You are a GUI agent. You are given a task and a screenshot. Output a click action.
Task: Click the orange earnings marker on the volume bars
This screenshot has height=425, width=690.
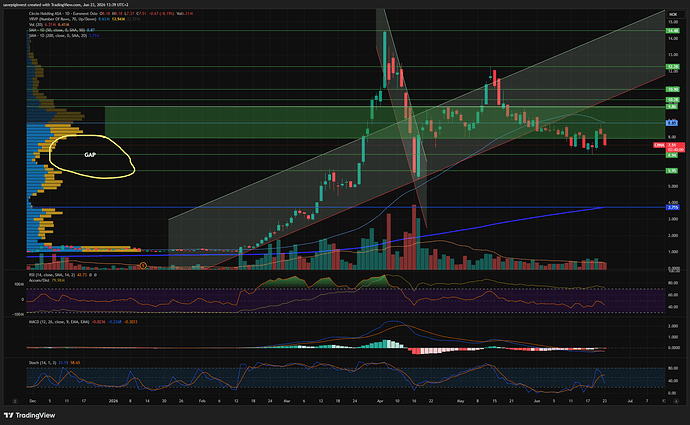point(143,265)
